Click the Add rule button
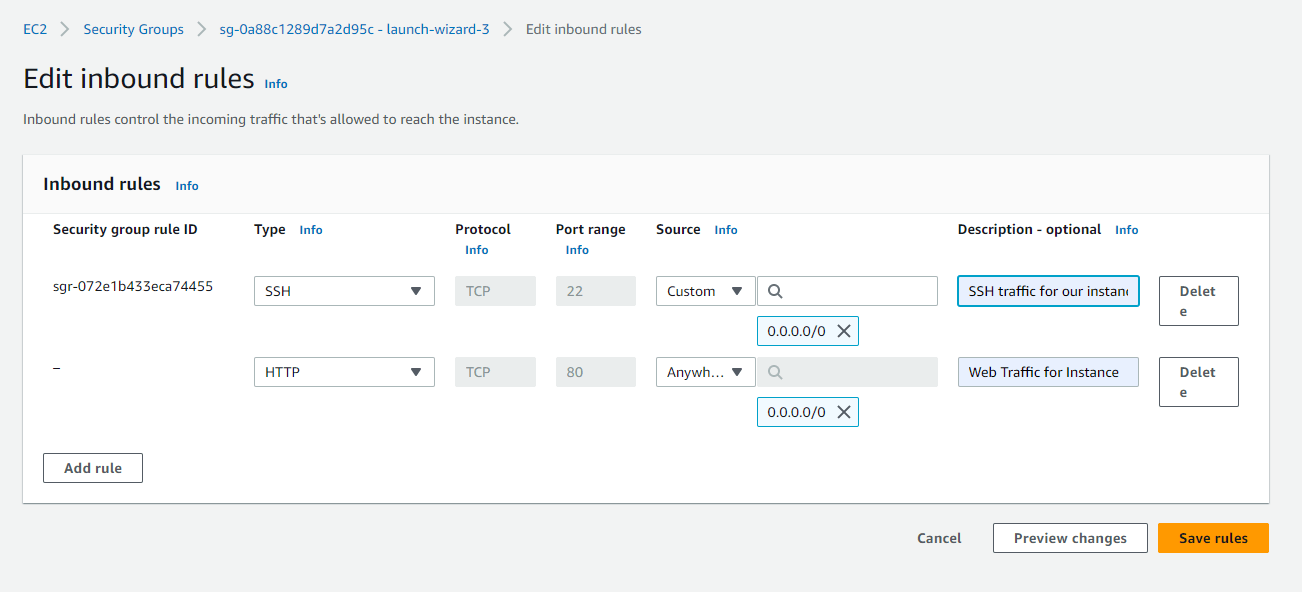Image resolution: width=1302 pixels, height=592 pixels. coord(93,468)
